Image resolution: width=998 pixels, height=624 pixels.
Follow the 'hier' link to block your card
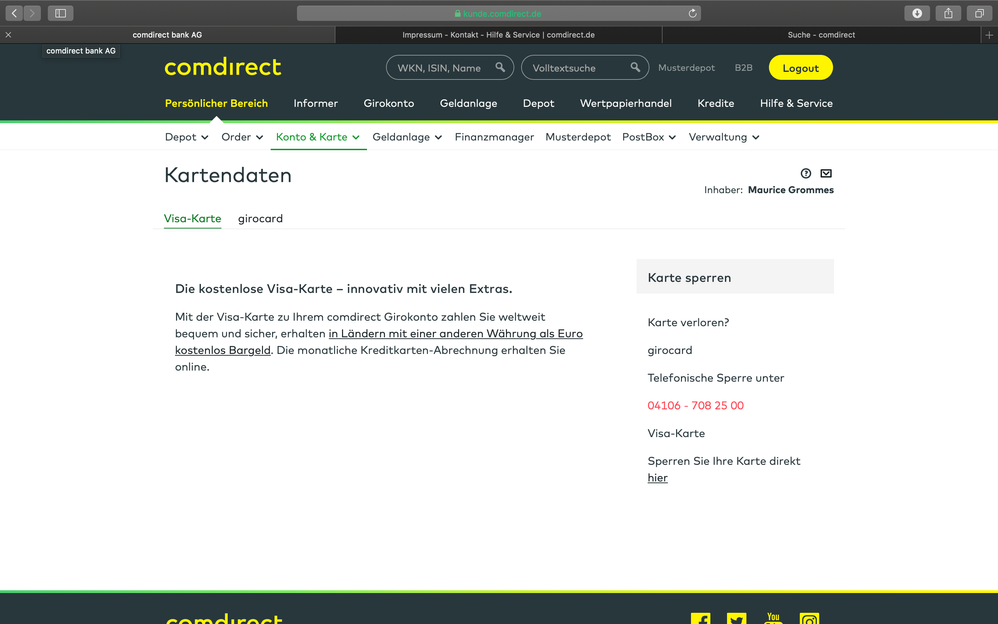click(657, 477)
